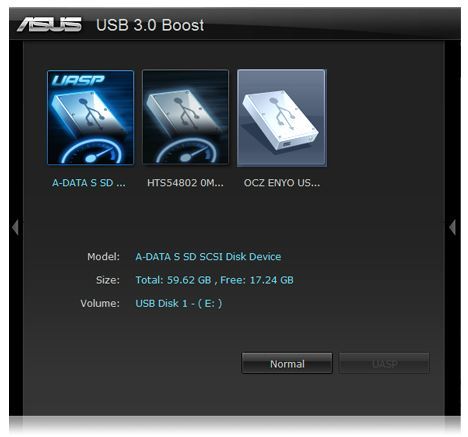Click the Free: 17.24 GB value

click(257, 280)
